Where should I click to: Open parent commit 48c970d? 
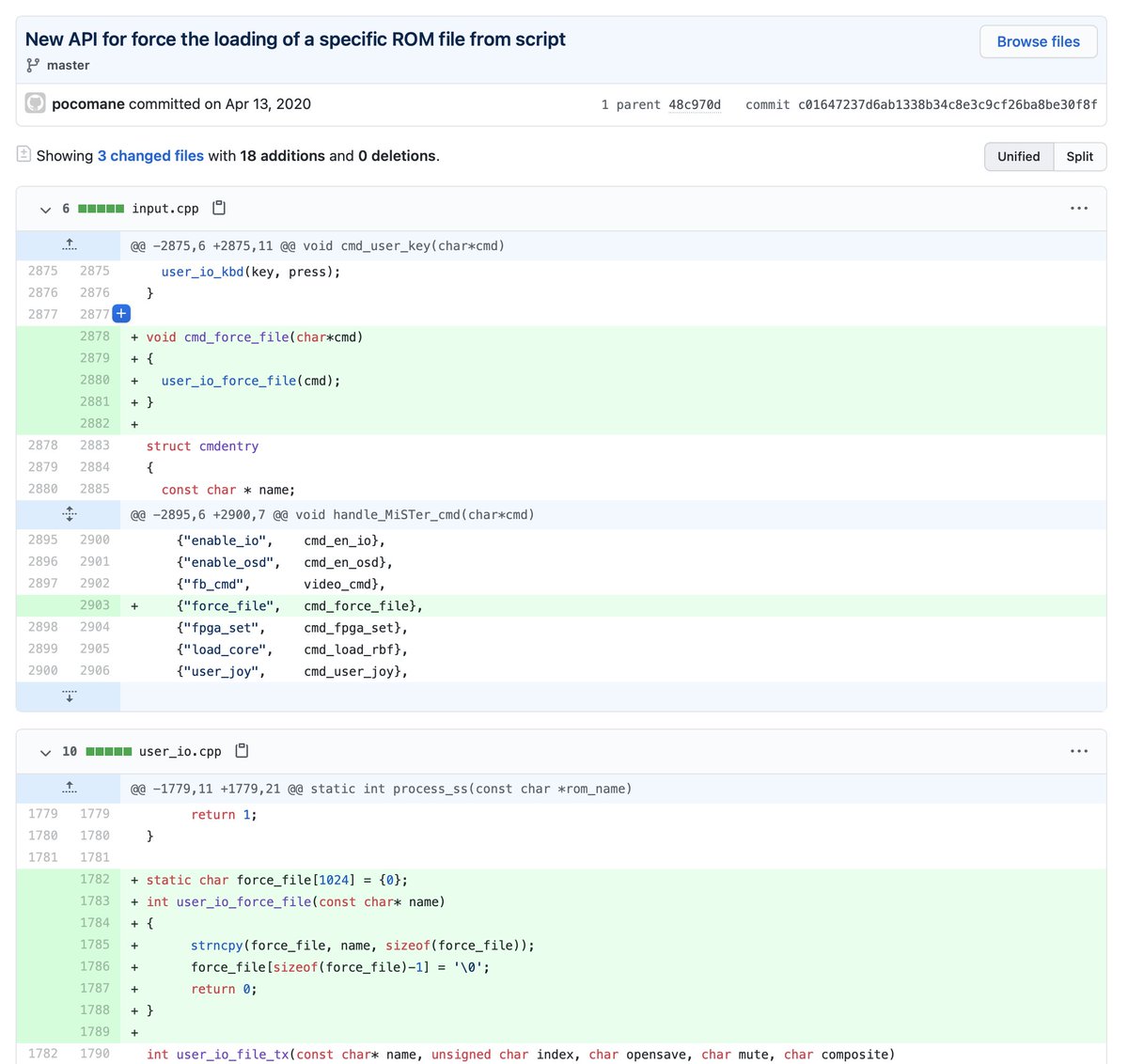coord(695,104)
